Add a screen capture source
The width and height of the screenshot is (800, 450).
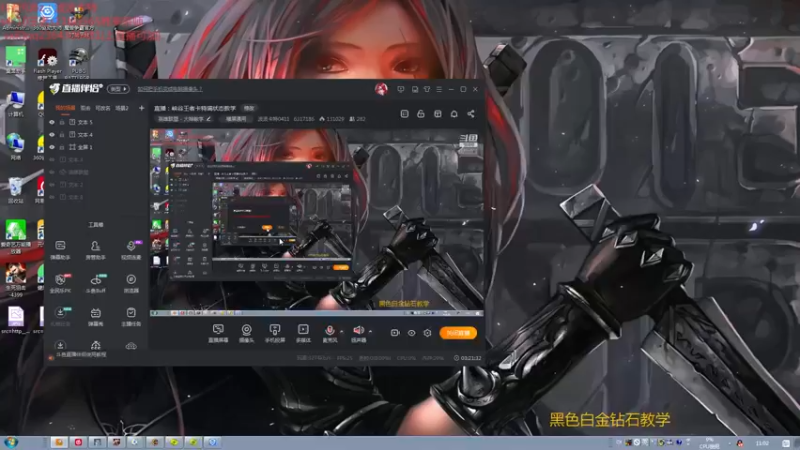coord(218,333)
